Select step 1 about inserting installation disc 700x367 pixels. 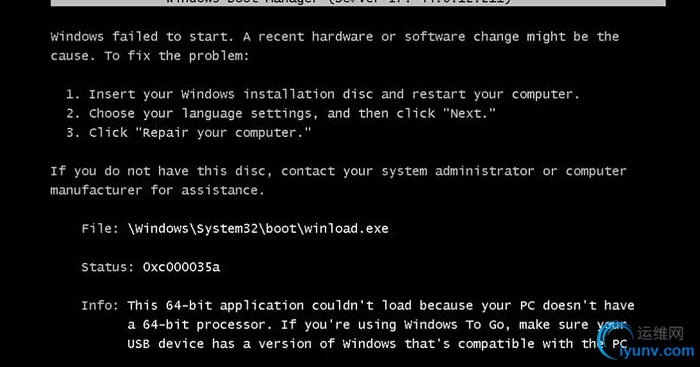point(322,94)
